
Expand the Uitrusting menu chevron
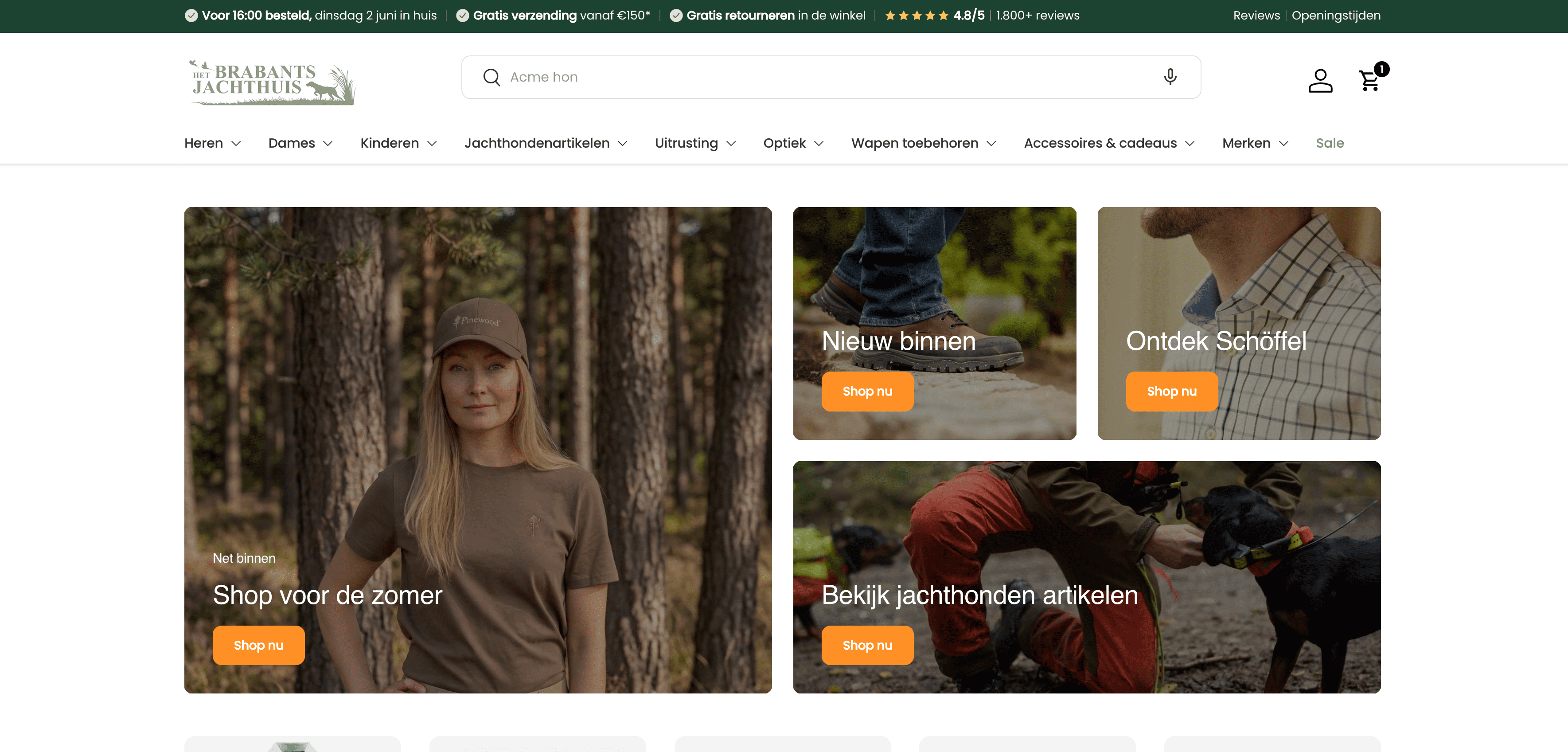point(731,144)
